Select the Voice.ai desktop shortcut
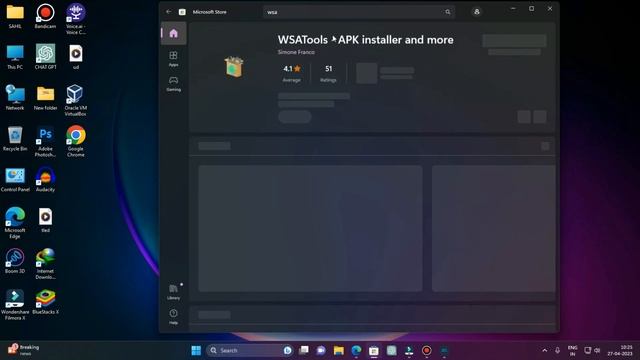This screenshot has height=360, width=640. click(76, 19)
